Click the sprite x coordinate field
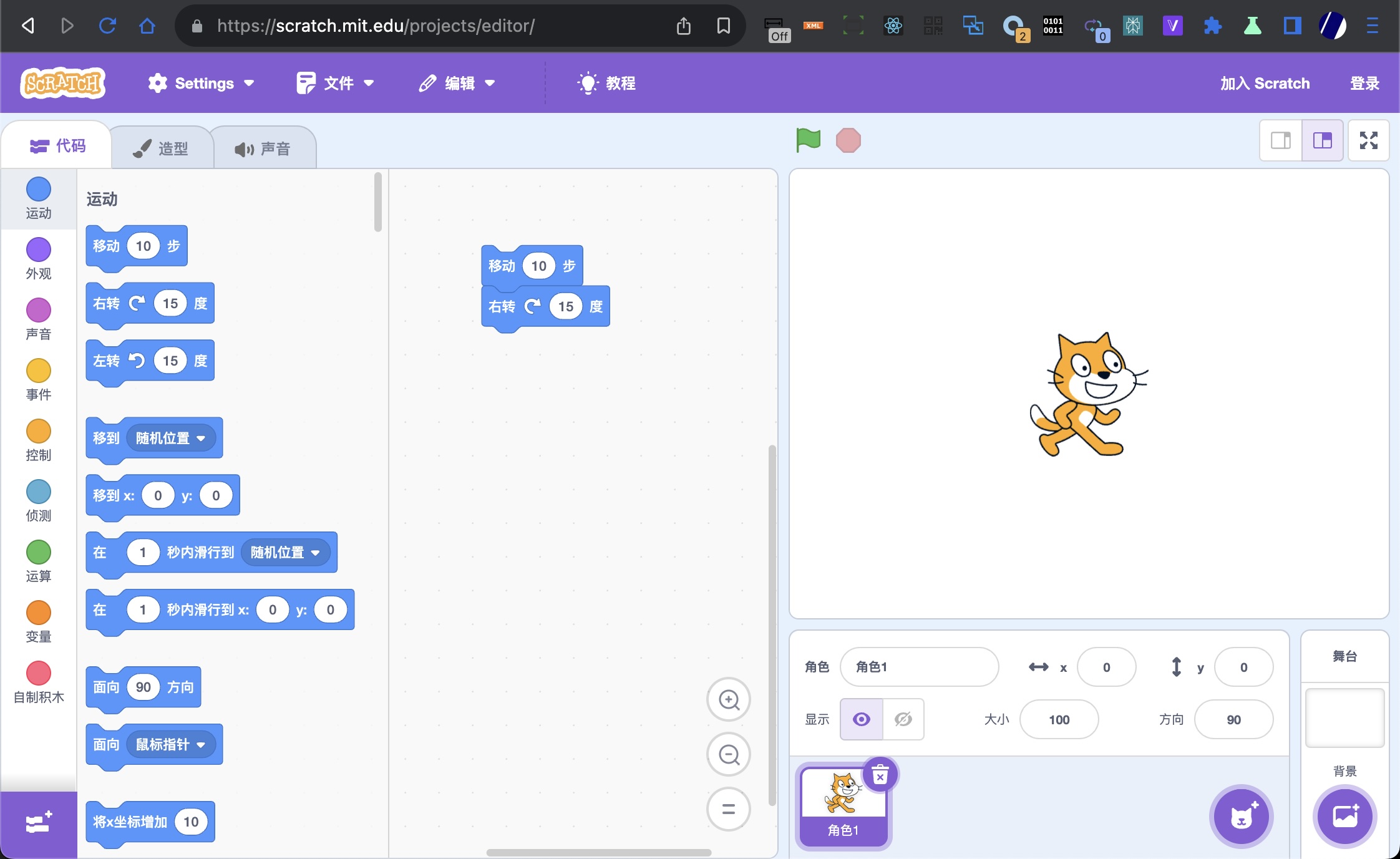 click(1106, 667)
